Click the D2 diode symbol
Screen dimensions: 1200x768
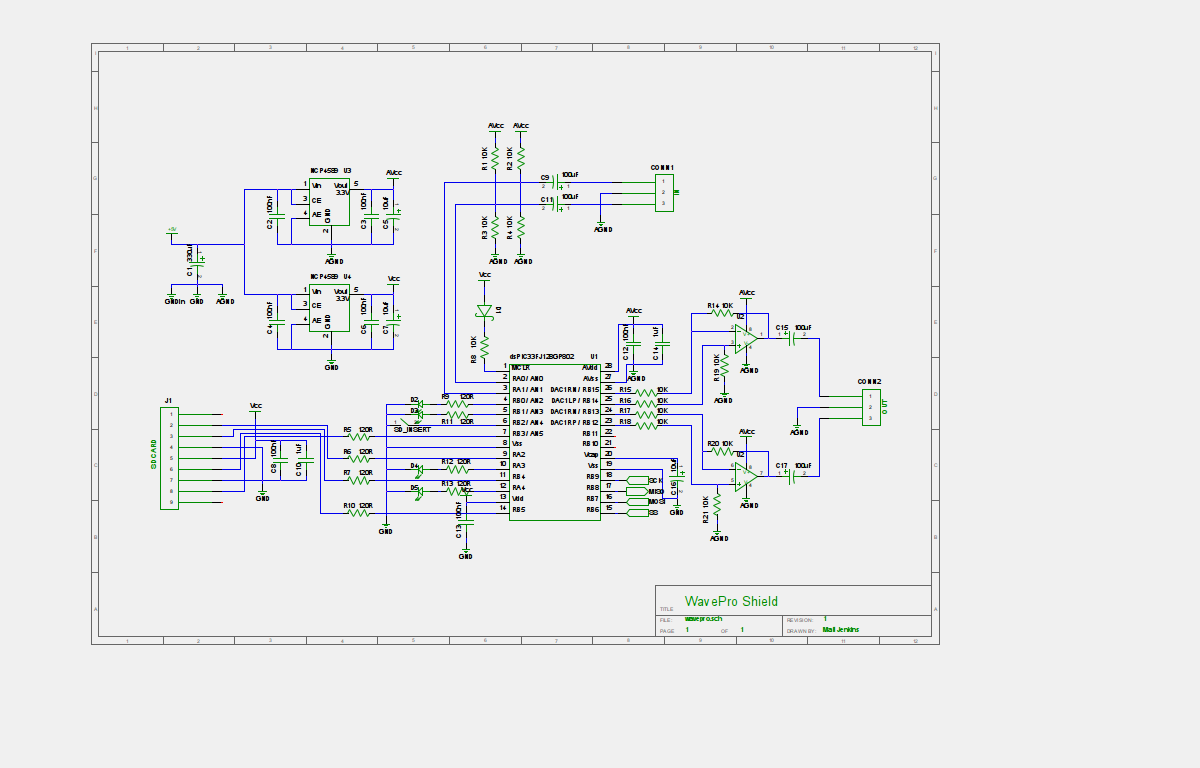coord(419,402)
